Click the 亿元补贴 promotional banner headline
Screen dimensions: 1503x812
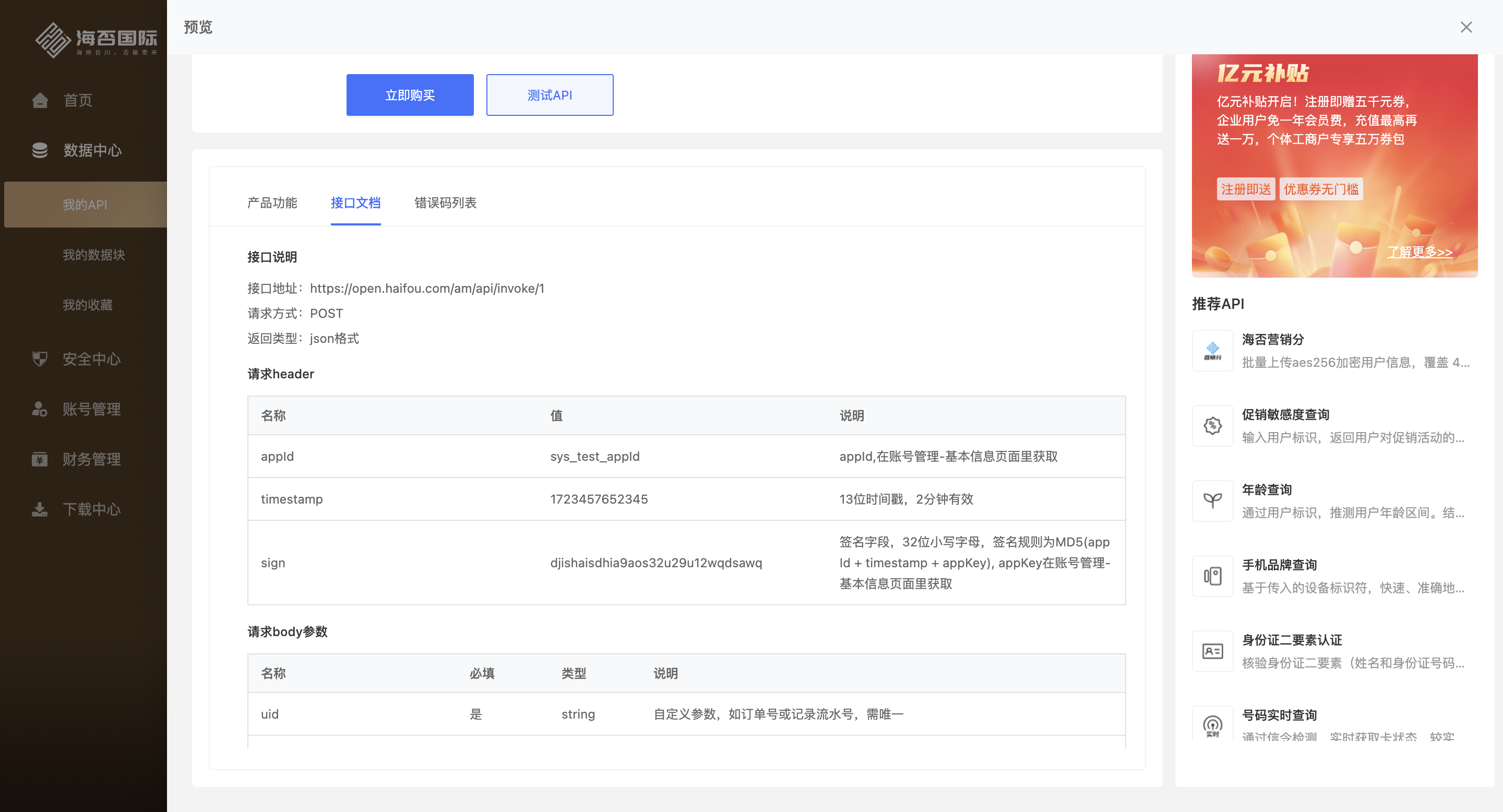coord(1262,74)
